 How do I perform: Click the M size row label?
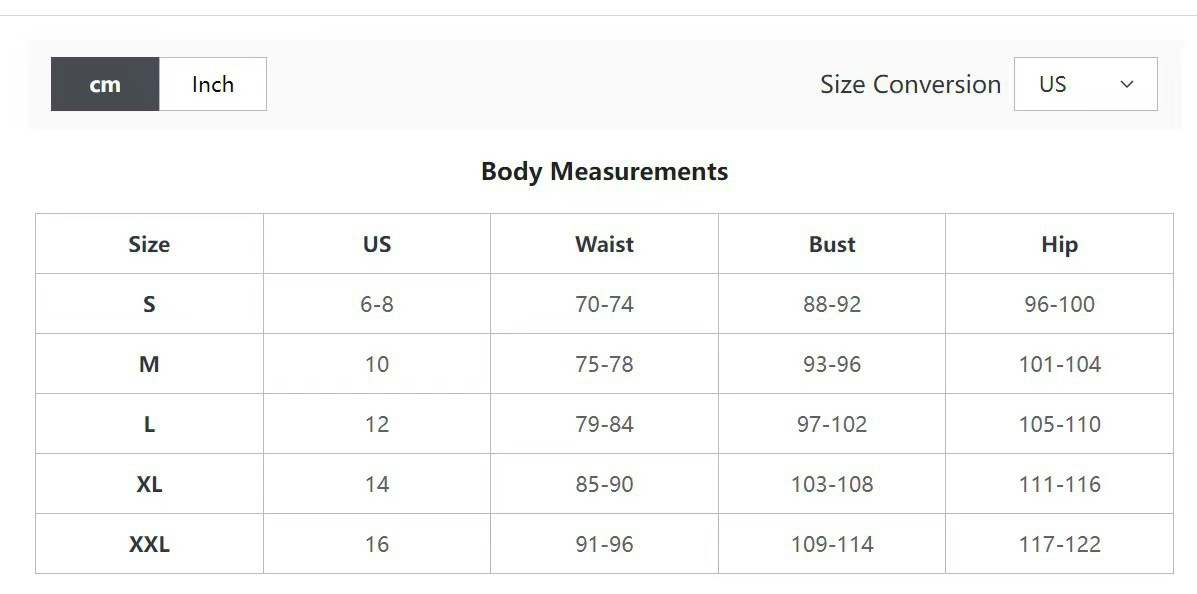[x=149, y=363]
